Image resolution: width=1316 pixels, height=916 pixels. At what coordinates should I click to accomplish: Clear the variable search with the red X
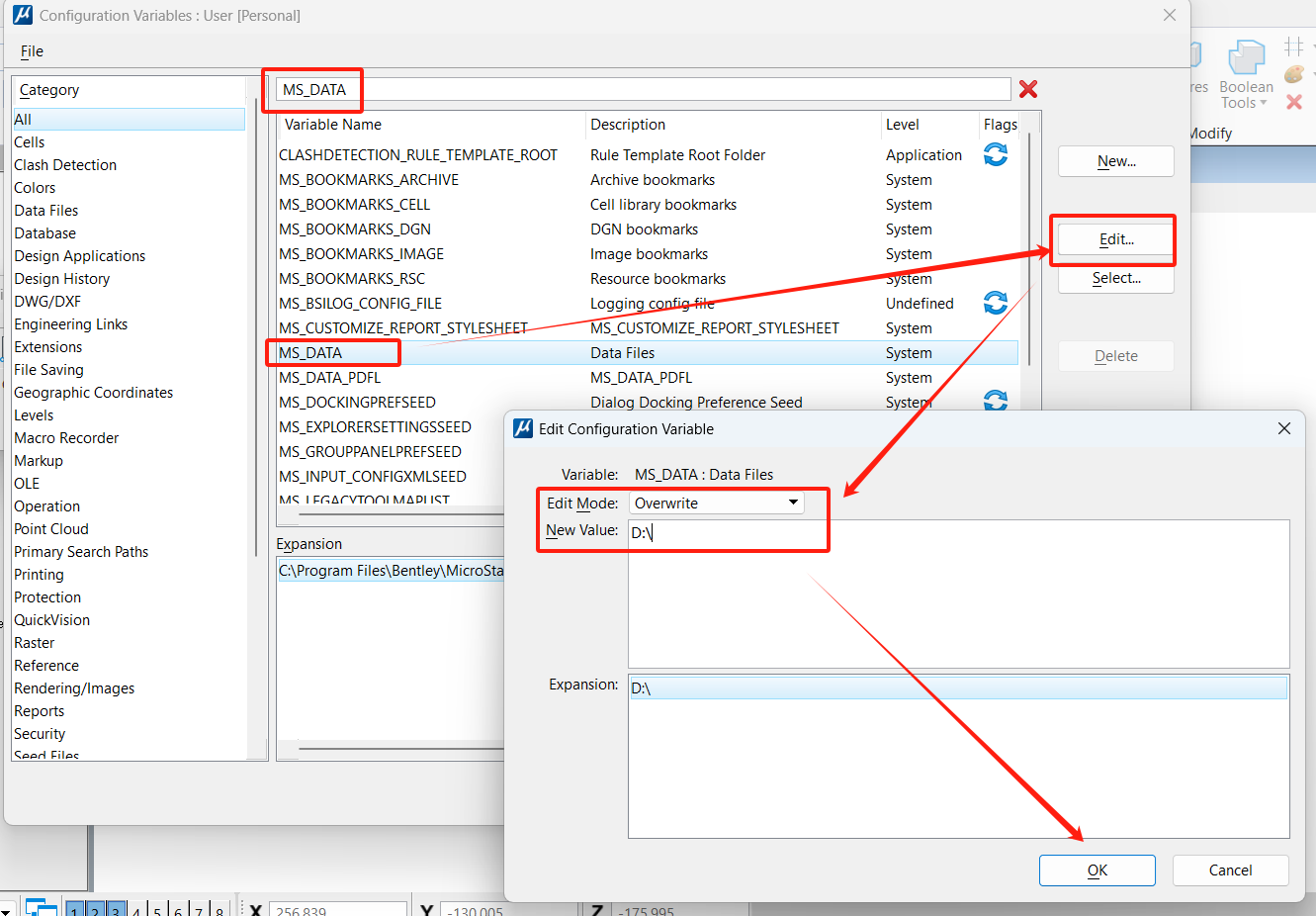click(x=1028, y=89)
